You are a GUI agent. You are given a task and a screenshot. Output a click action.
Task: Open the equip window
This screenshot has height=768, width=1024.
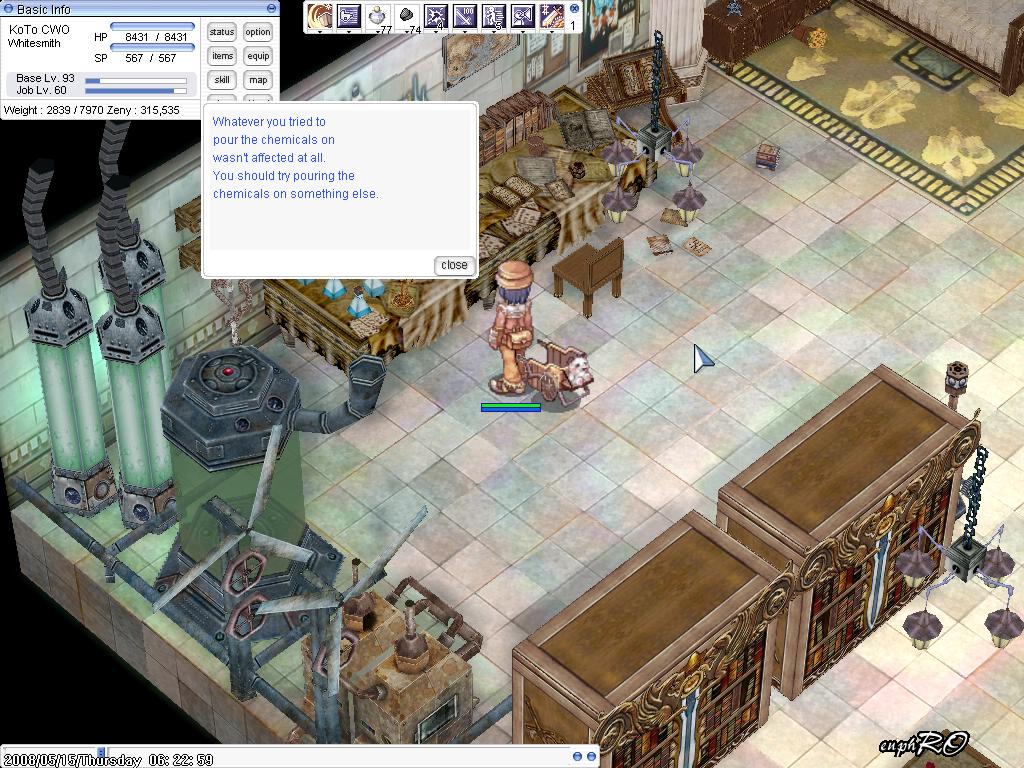[258, 56]
